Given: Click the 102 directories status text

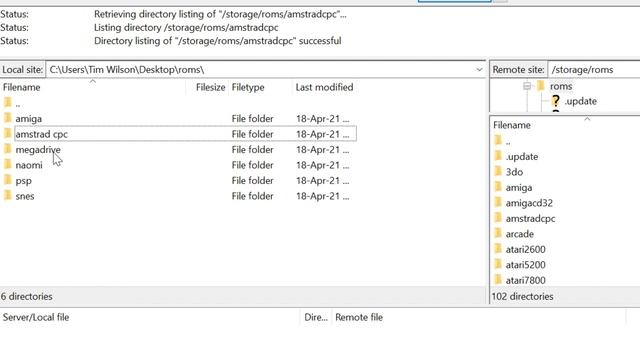Looking at the screenshot, I should [522, 297].
